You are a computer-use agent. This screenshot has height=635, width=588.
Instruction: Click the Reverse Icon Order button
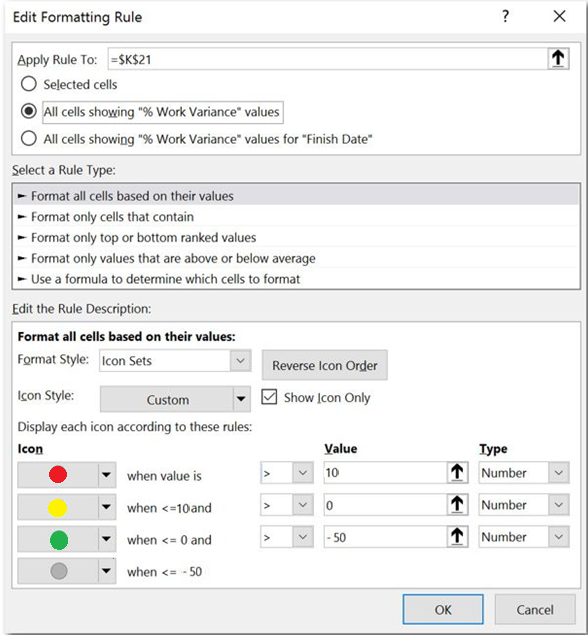325,365
